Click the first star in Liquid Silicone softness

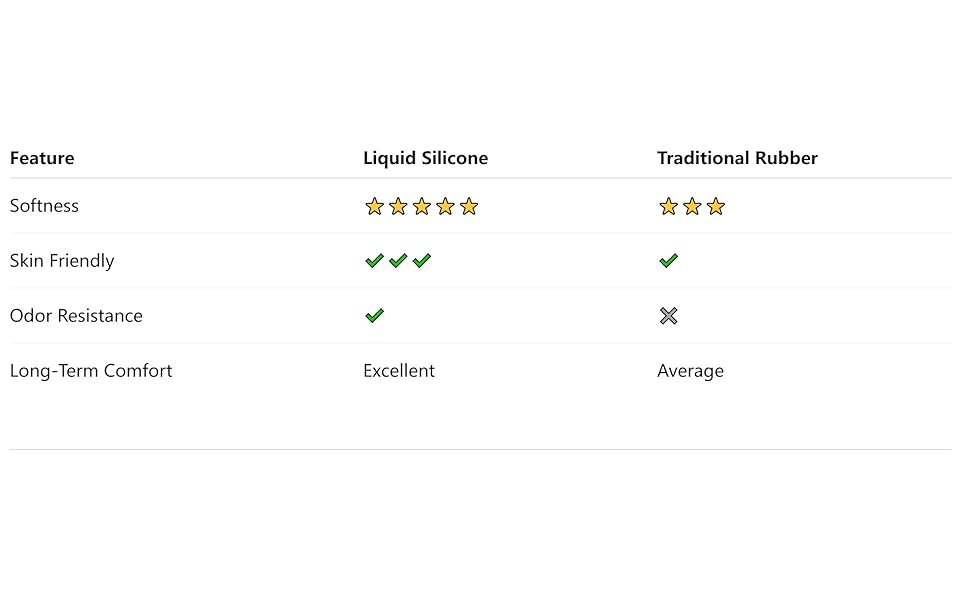pyautogui.click(x=374, y=207)
